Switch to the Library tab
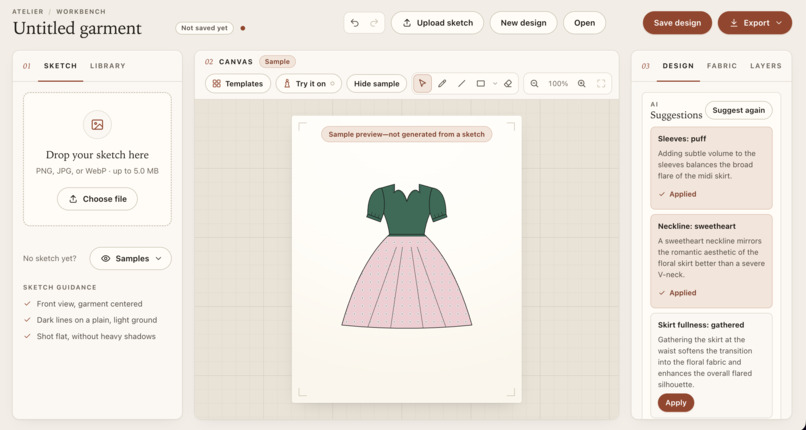 tap(108, 66)
